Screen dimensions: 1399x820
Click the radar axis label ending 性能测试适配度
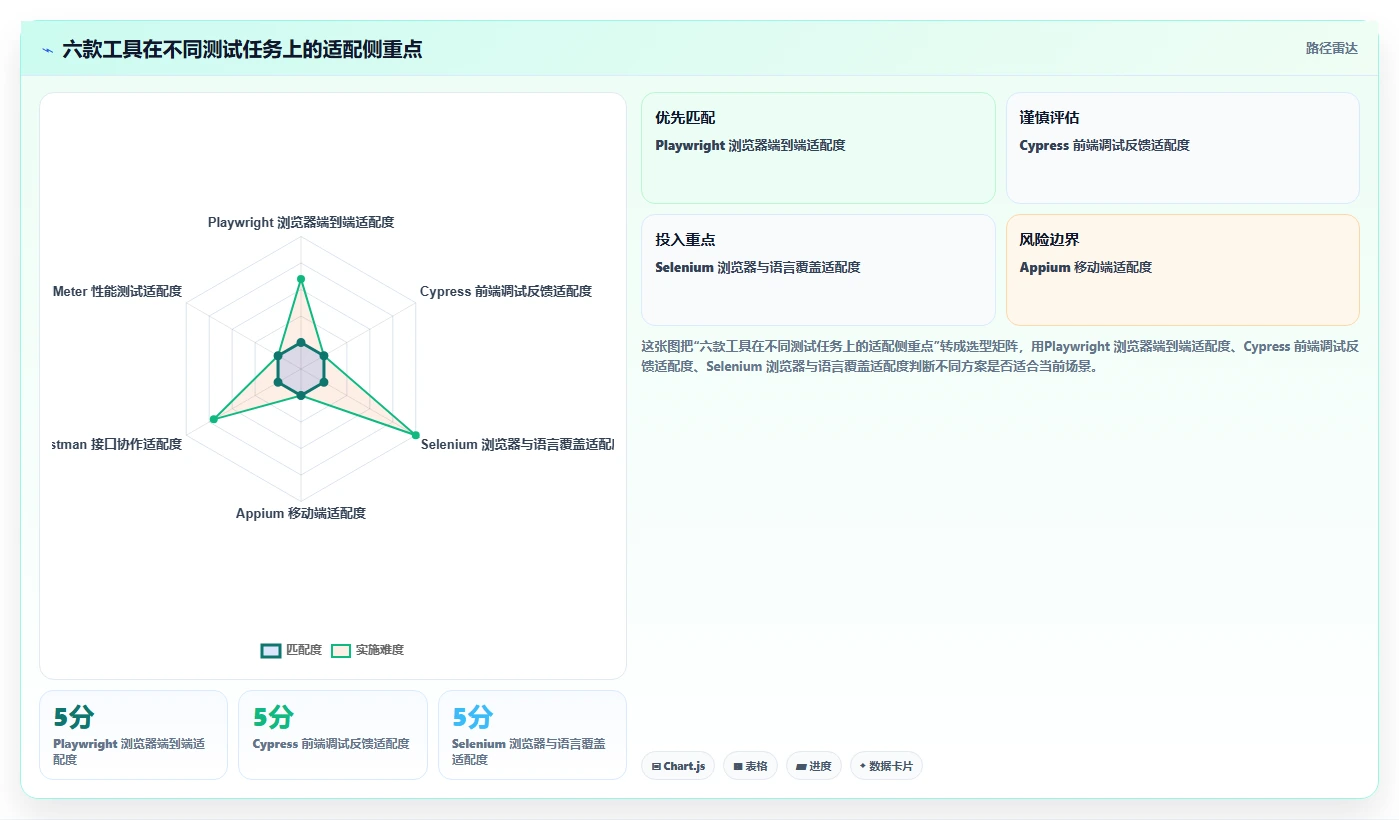(117, 291)
